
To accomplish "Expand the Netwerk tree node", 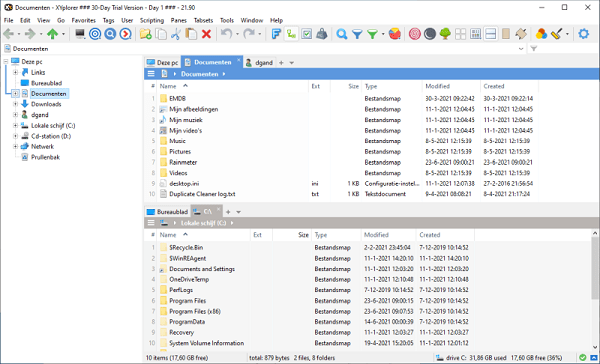I will click(15, 147).
